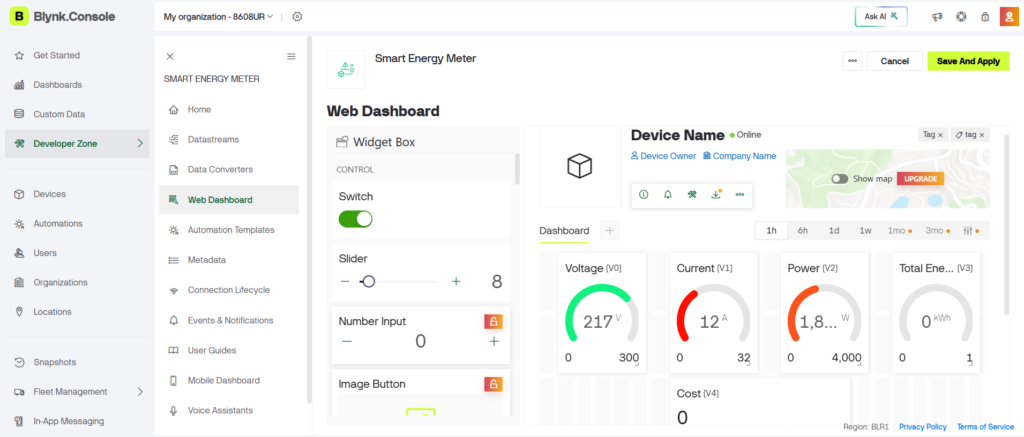The height and width of the screenshot is (437, 1024).
Task: Select the Current (V1) gauge widget
Action: pyautogui.click(x=714, y=314)
